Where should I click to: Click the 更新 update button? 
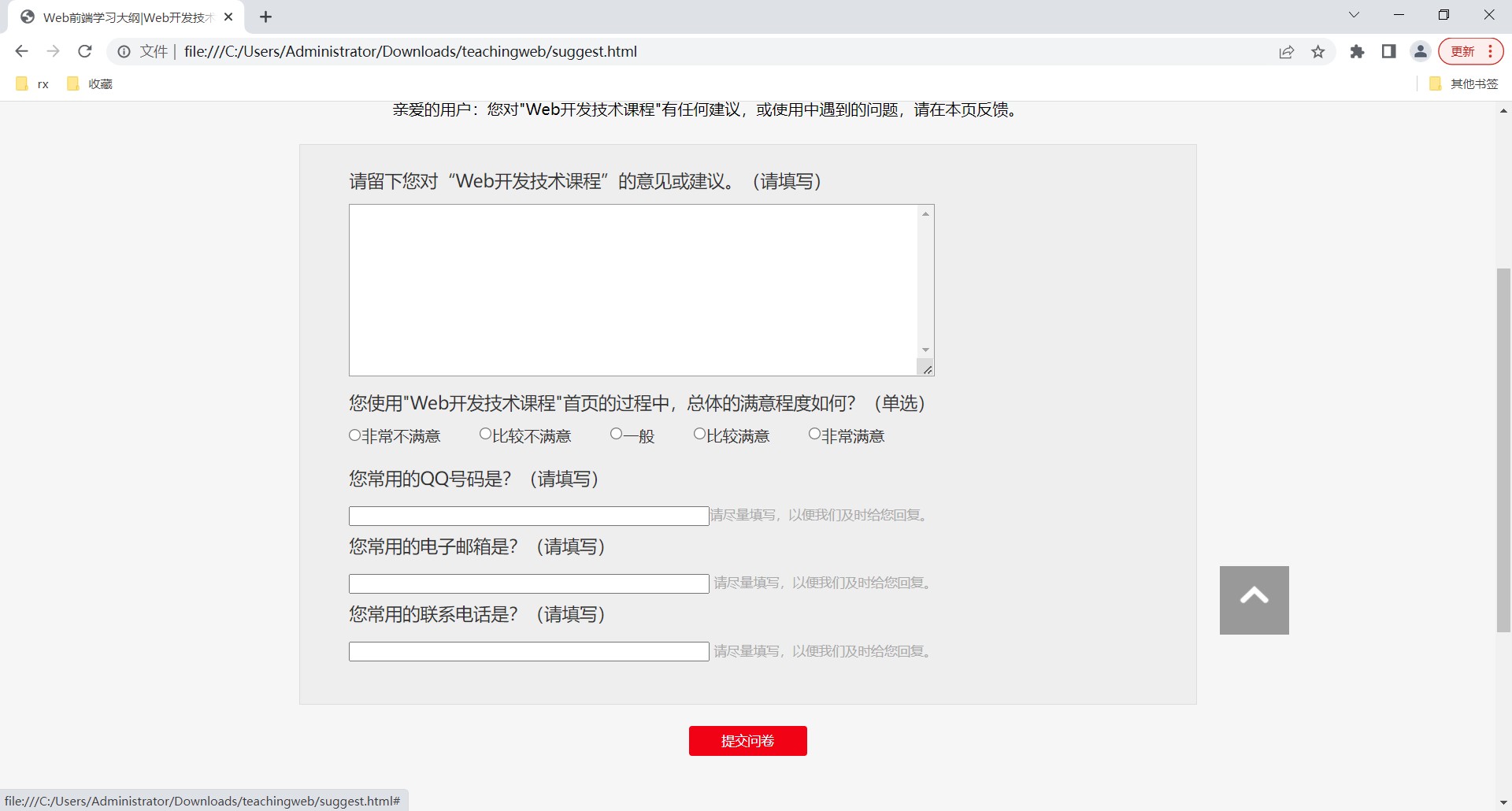(1463, 52)
